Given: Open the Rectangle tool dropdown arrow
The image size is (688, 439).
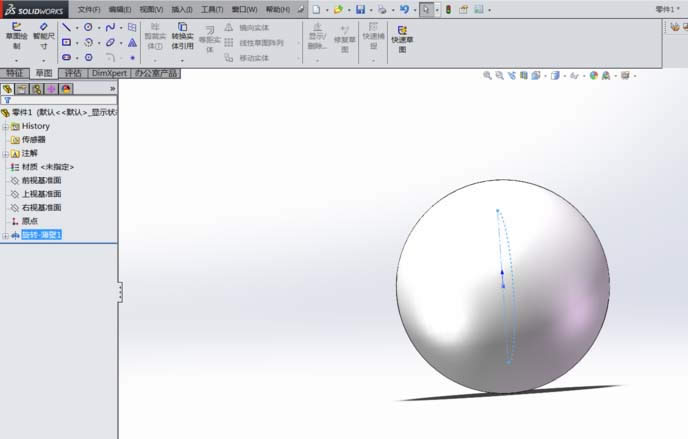Looking at the screenshot, I should [x=77, y=43].
